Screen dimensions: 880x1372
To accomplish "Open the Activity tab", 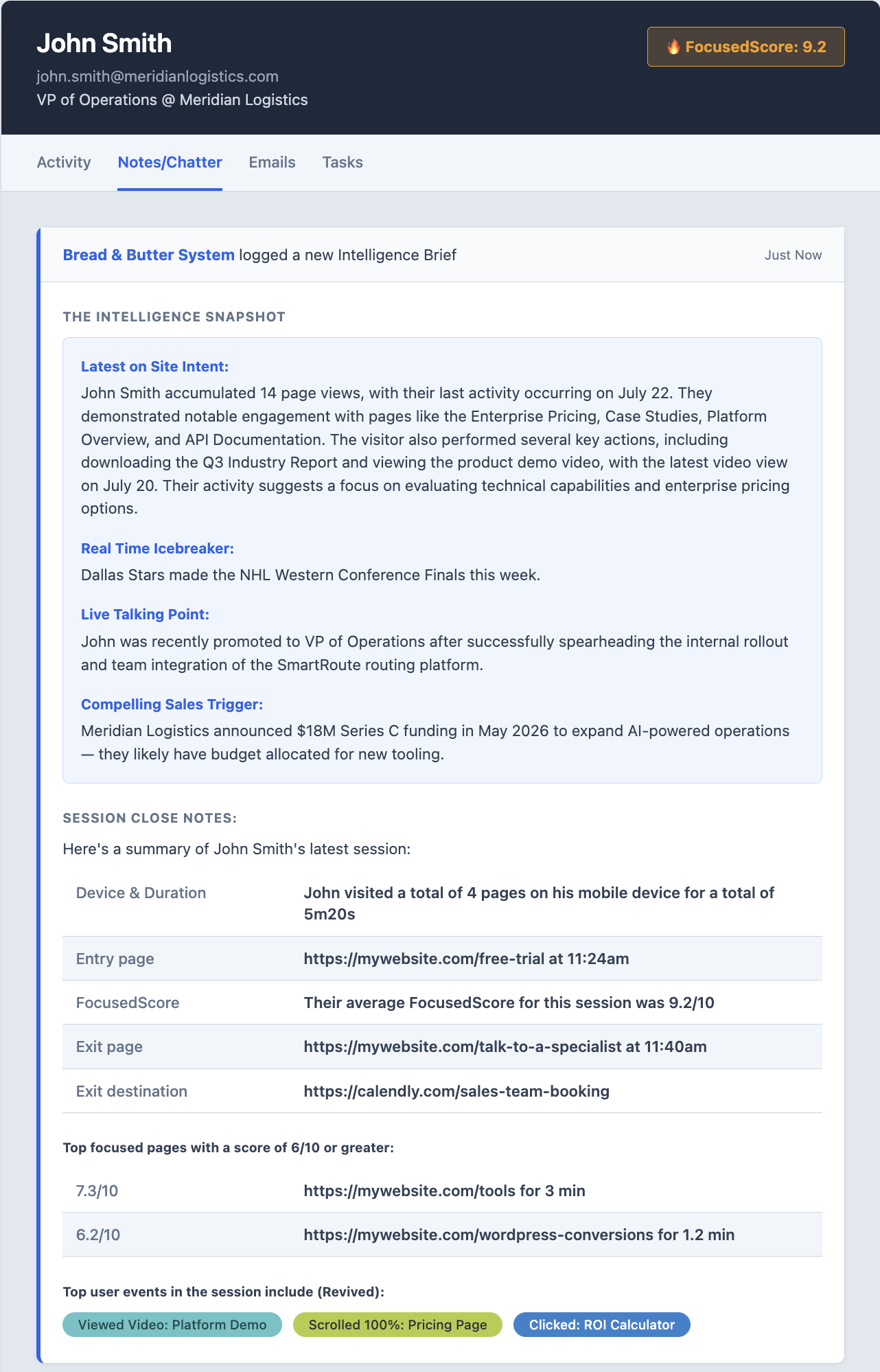I will click(64, 162).
